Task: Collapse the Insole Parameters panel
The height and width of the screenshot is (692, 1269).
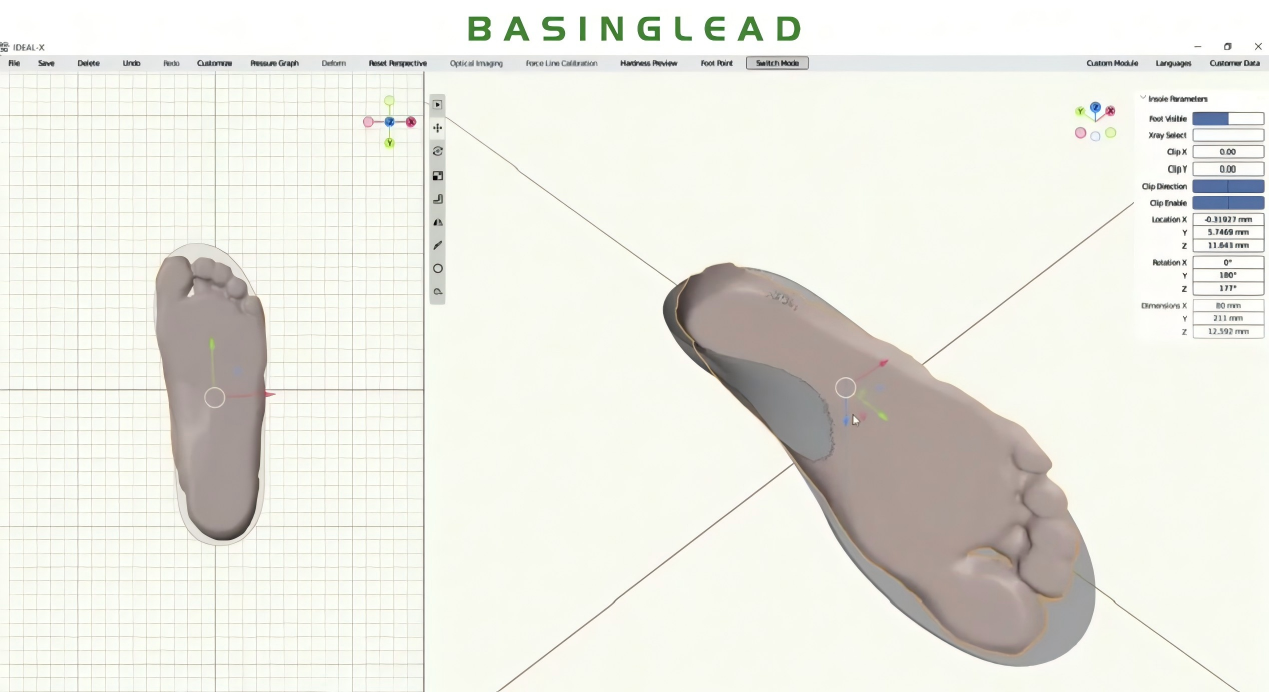Action: 1143,98
